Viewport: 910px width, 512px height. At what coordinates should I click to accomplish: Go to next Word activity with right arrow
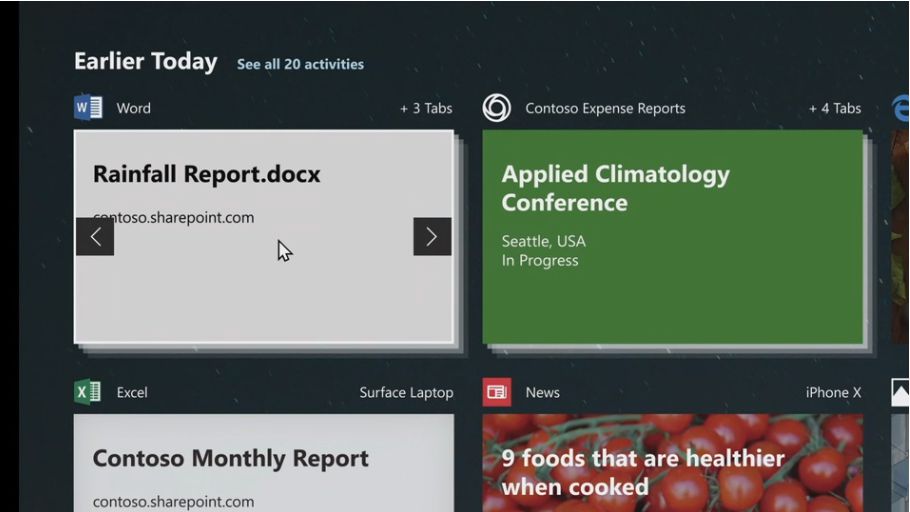coord(432,236)
